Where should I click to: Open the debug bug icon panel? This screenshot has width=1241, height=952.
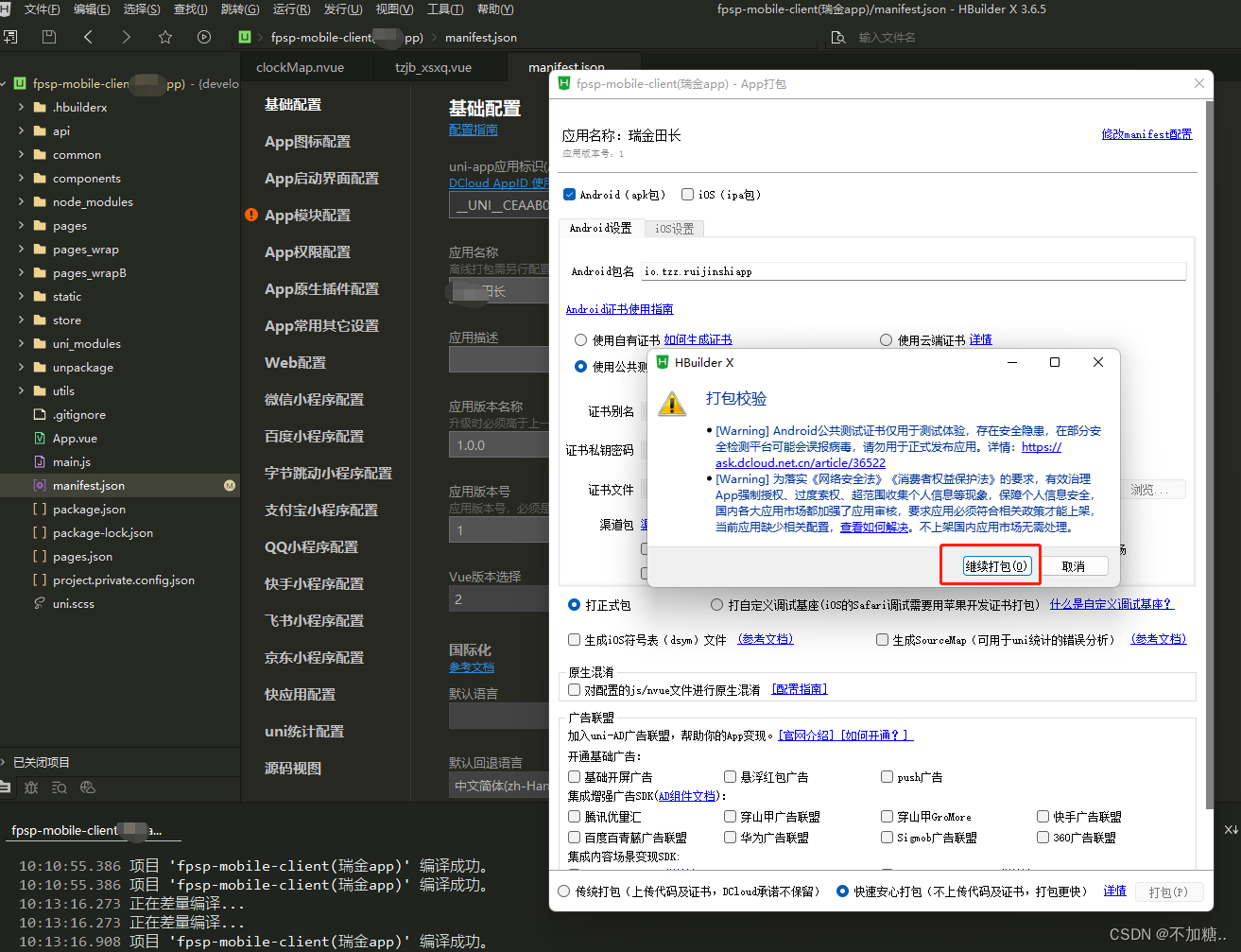point(31,788)
